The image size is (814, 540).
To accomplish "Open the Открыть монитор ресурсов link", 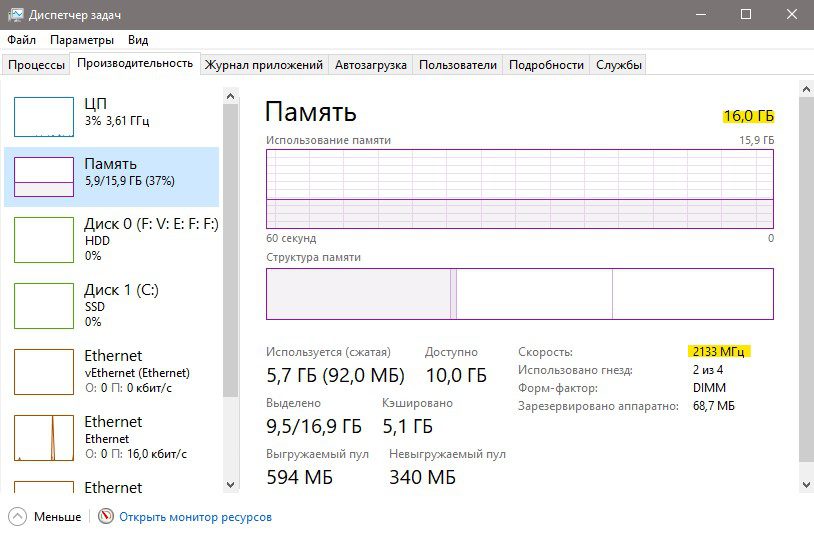I will (195, 517).
